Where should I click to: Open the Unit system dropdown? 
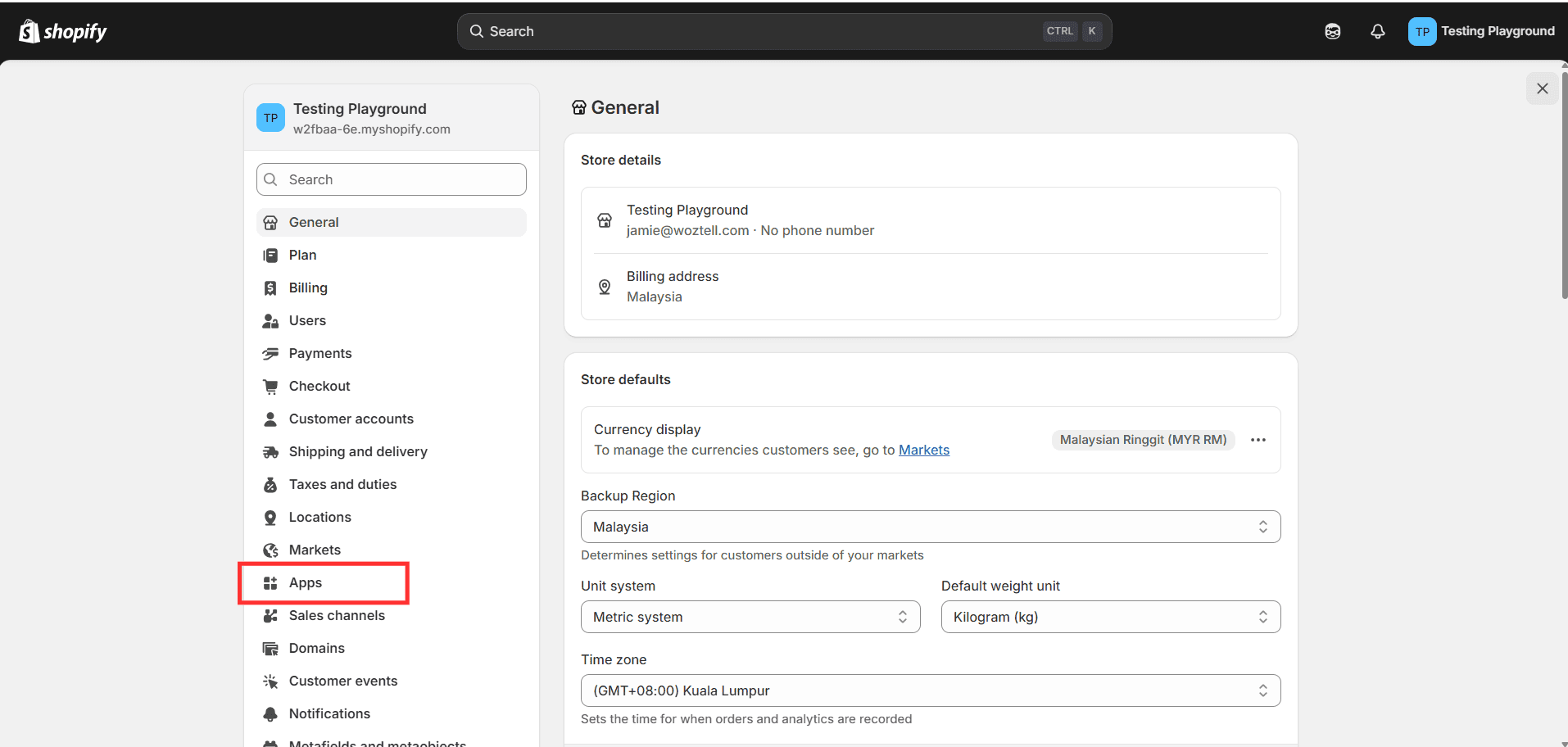750,617
